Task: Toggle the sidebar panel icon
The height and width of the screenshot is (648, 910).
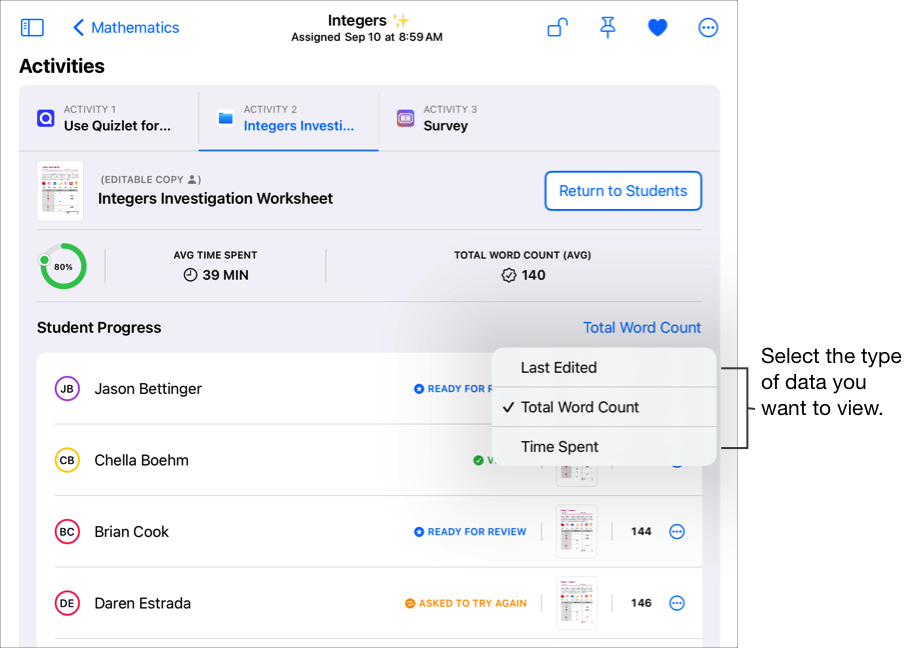Action: coord(31,27)
